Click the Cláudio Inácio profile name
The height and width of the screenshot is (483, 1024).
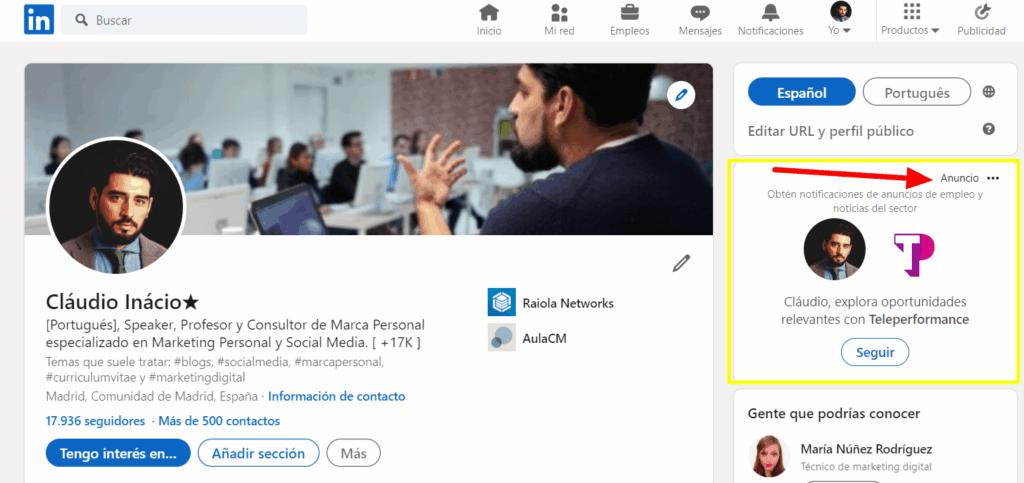(x=122, y=302)
